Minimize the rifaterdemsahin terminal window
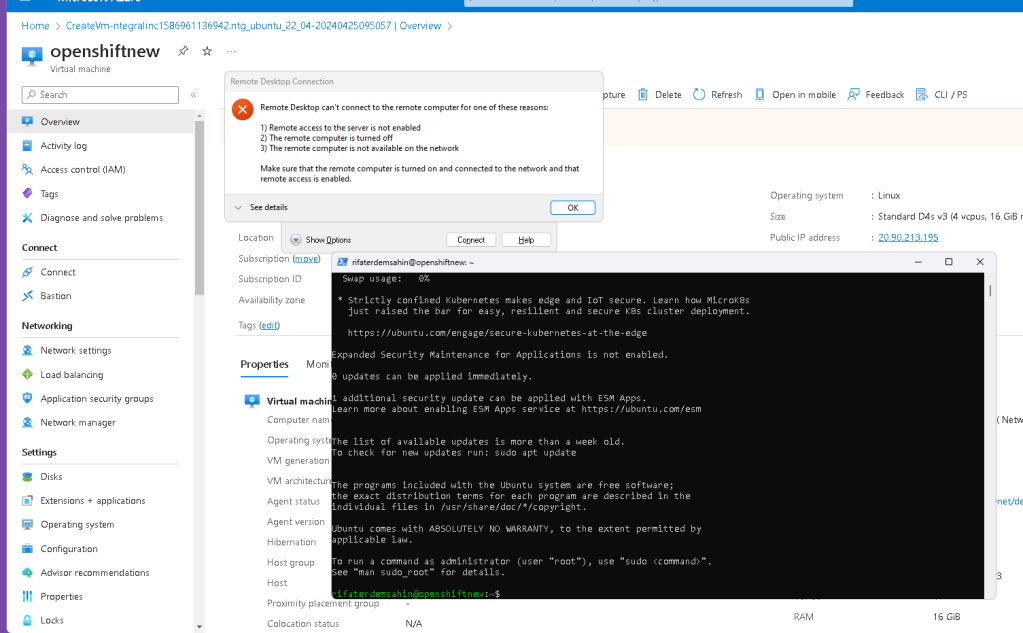The image size is (1023, 633). tap(918, 262)
